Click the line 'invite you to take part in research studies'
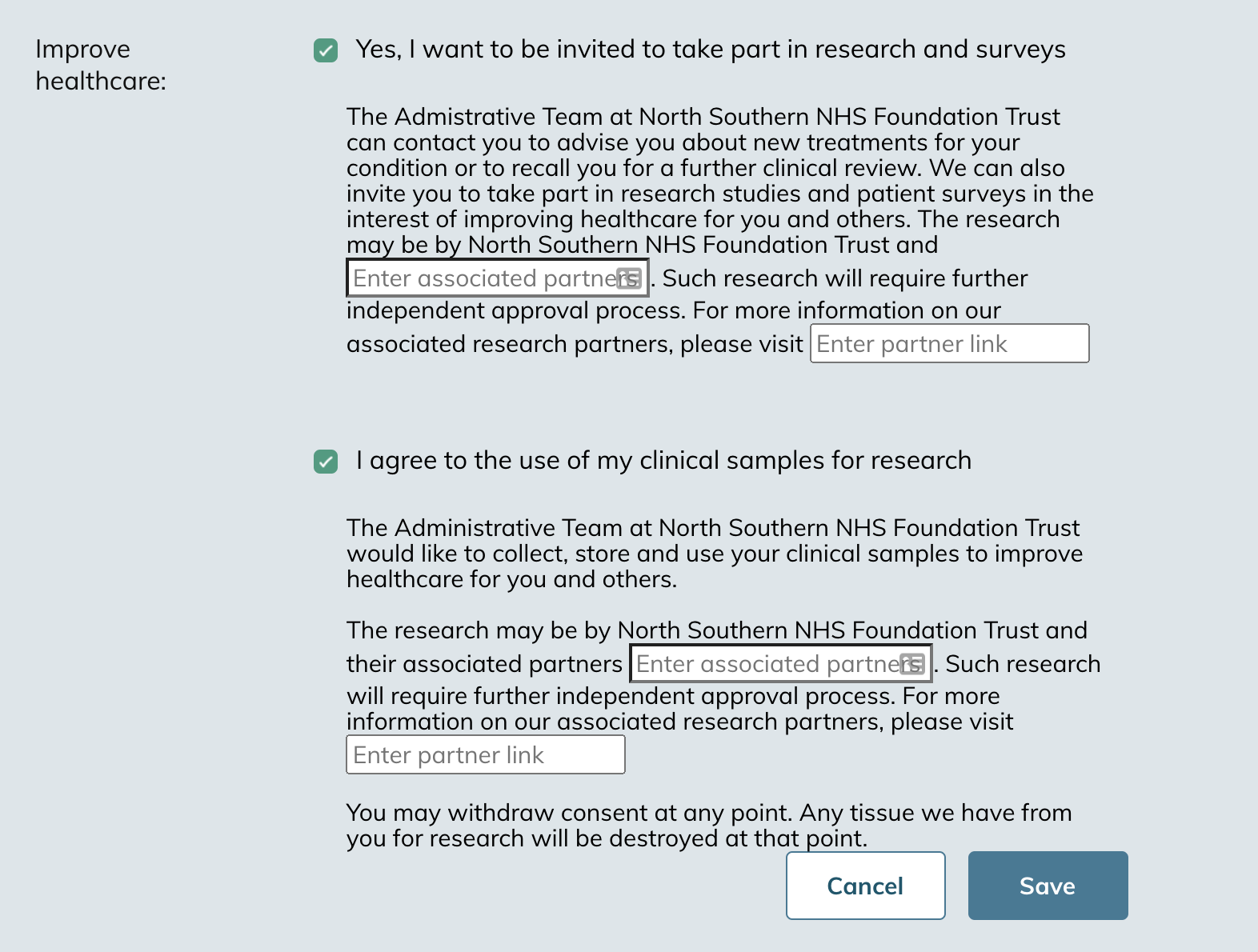Screen dimensions: 1258x952 click(719, 194)
